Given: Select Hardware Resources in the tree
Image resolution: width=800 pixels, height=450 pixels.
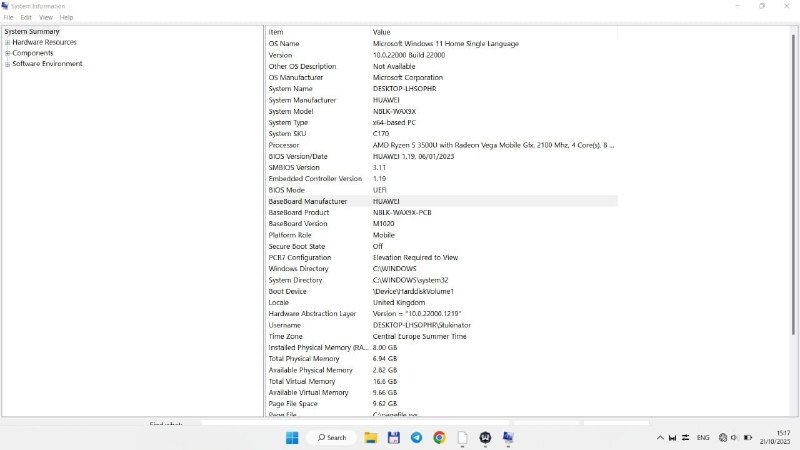Looking at the screenshot, I should [x=44, y=42].
